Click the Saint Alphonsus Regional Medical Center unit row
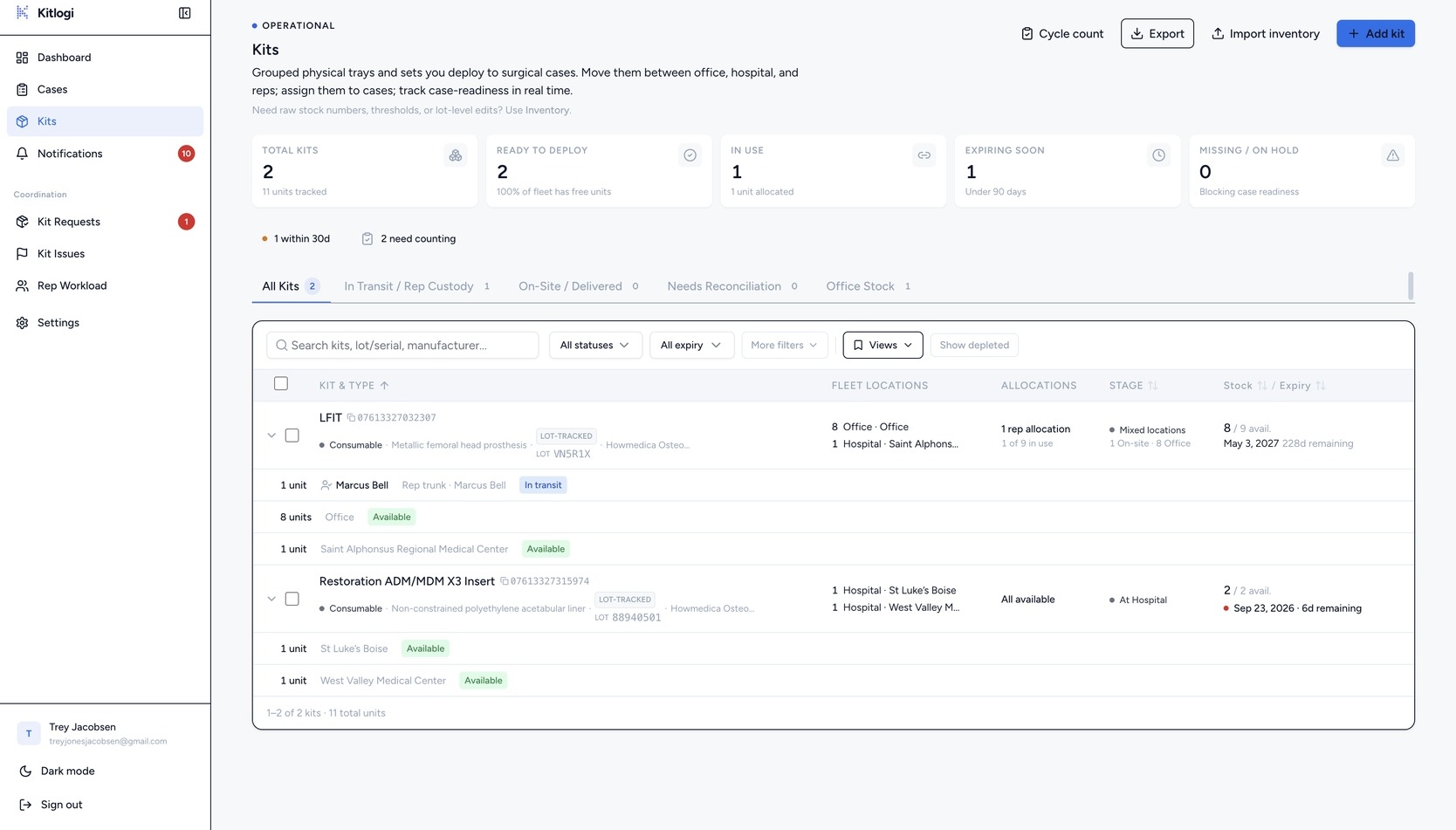The height and width of the screenshot is (830, 1456). click(833, 549)
